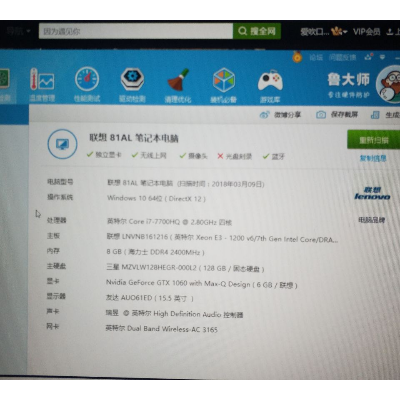Click the 电脑型号 scan date row
400x400 pixels.
point(156,183)
